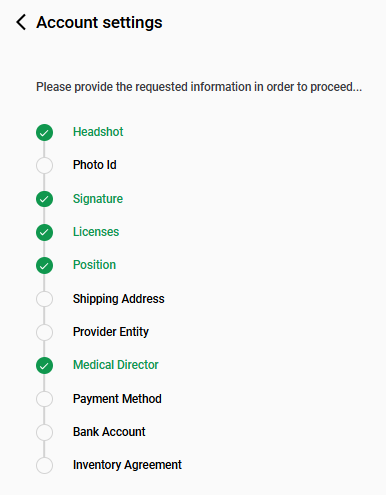Open the Inventory Agreement step
Viewport: 386px width, 495px height.
coord(127,465)
